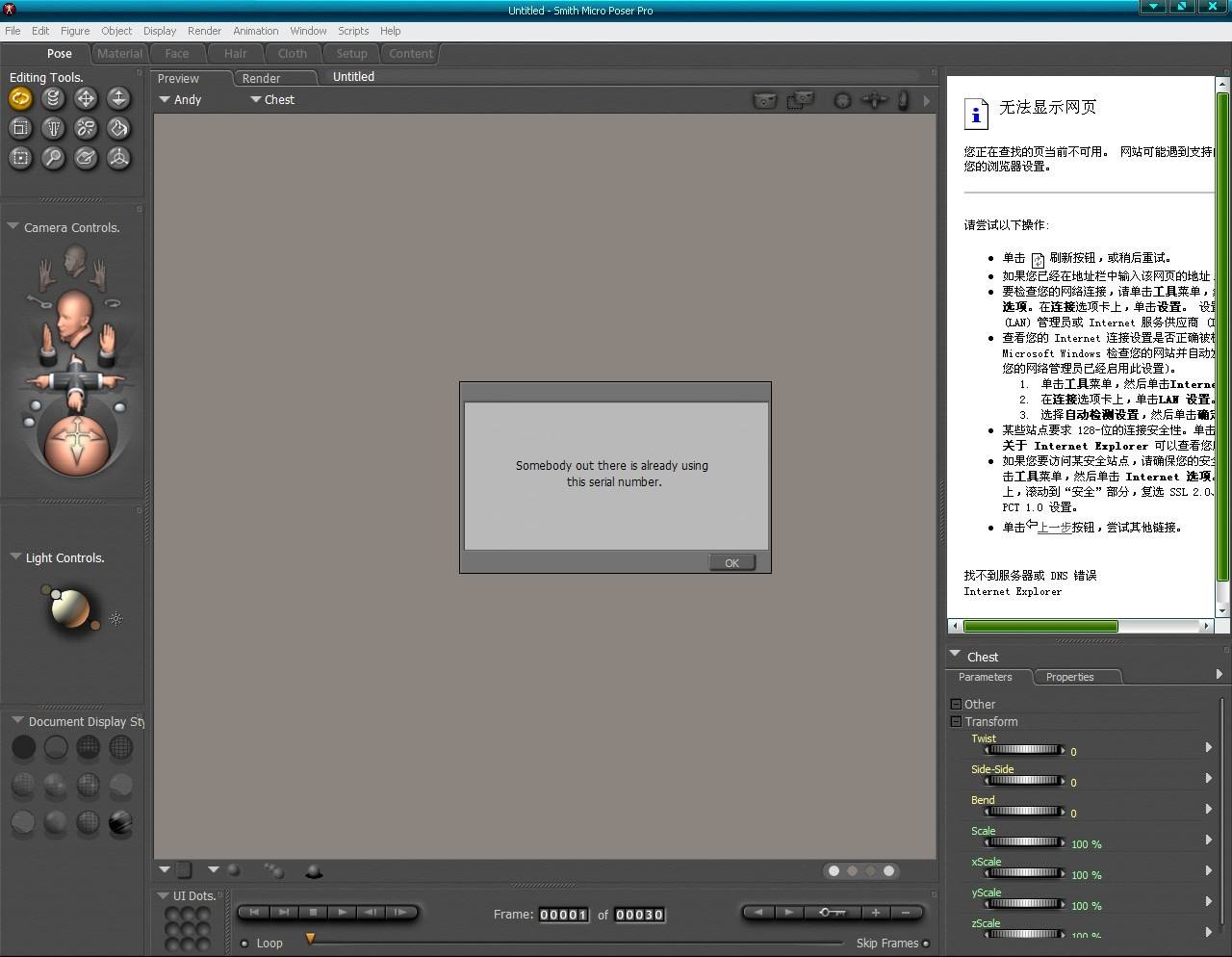Toggle the Loop playback option
1232x957 pixels.
tap(244, 944)
